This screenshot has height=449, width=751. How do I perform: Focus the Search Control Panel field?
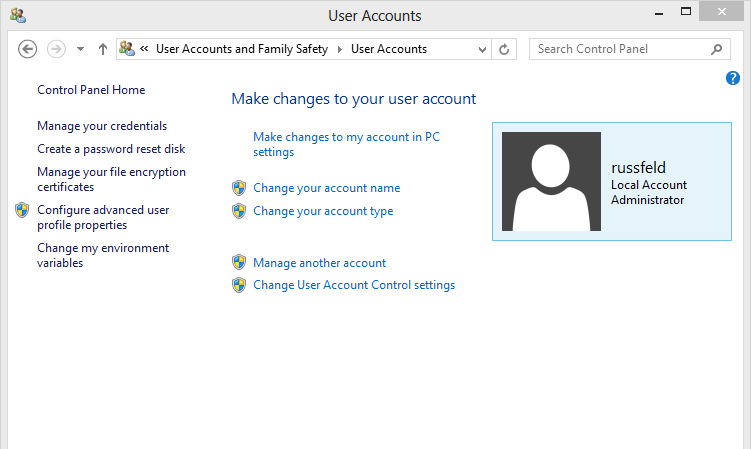point(620,49)
